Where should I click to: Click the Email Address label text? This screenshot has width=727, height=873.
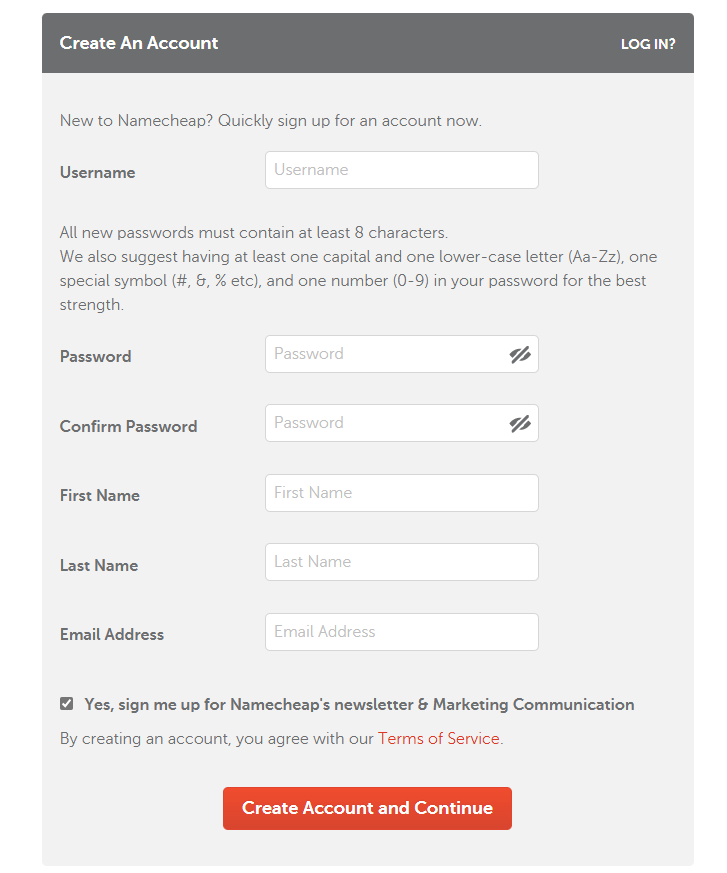[111, 634]
